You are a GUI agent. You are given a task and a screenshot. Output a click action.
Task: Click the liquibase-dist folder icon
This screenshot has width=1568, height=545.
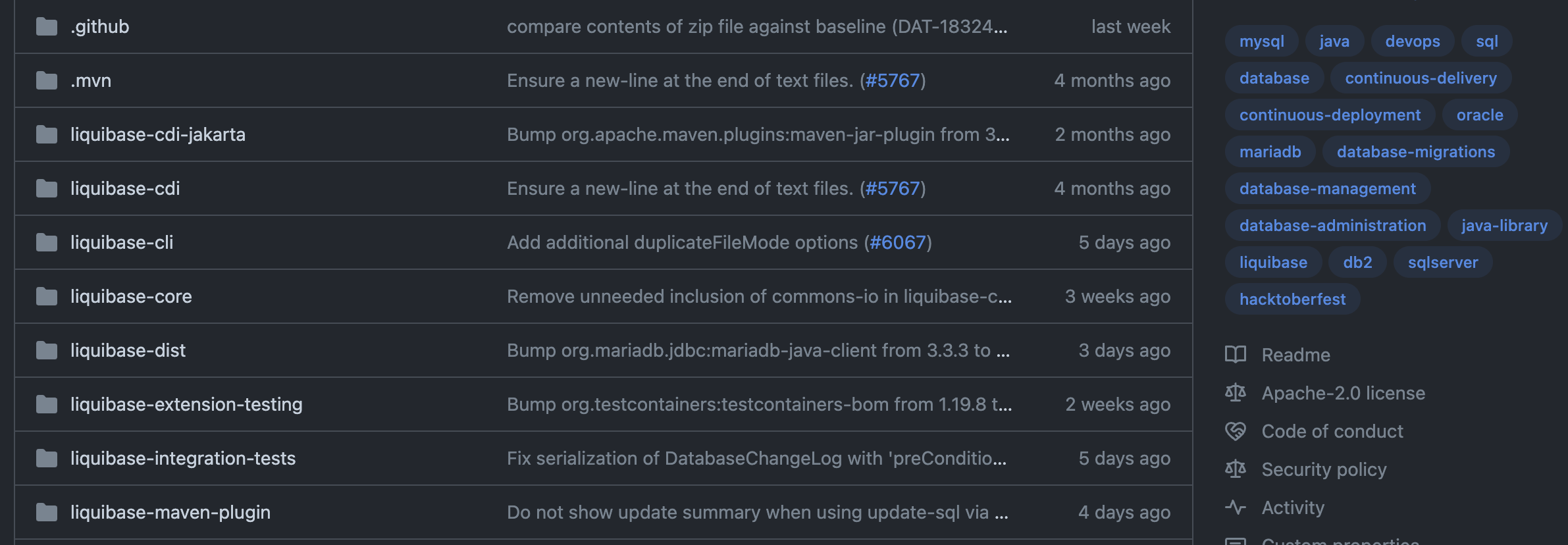pyautogui.click(x=47, y=351)
